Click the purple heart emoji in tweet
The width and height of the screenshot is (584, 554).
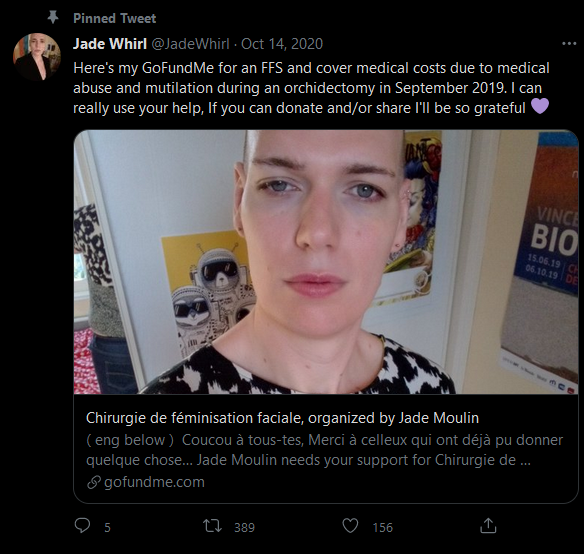(x=540, y=106)
